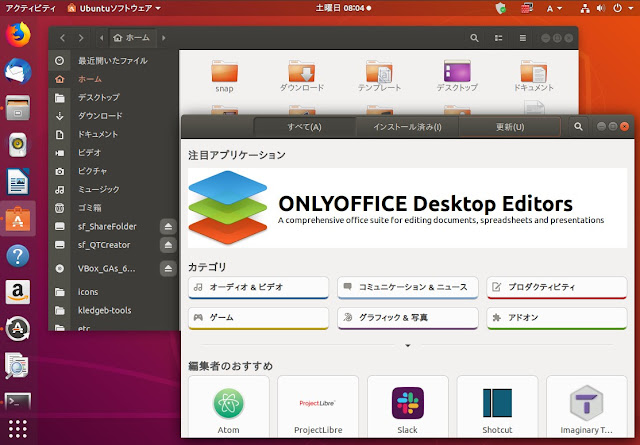Screen dimensions: 640x445
Task: Select ミュージック in Files sidebar
Action: tap(114, 189)
